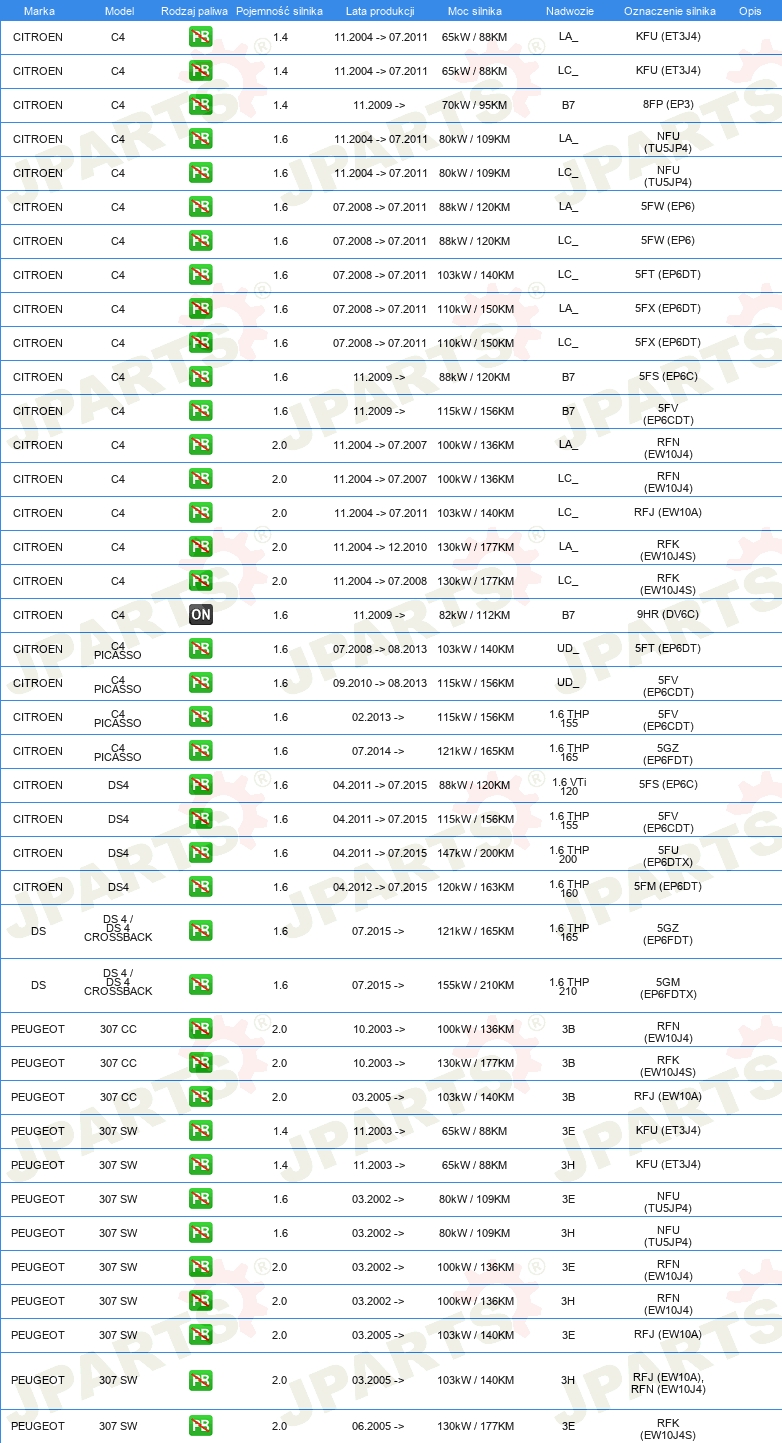Select the 09.2010 -> 08.2013 date cell
Viewport: 782px width, 1443px height.
click(380, 684)
